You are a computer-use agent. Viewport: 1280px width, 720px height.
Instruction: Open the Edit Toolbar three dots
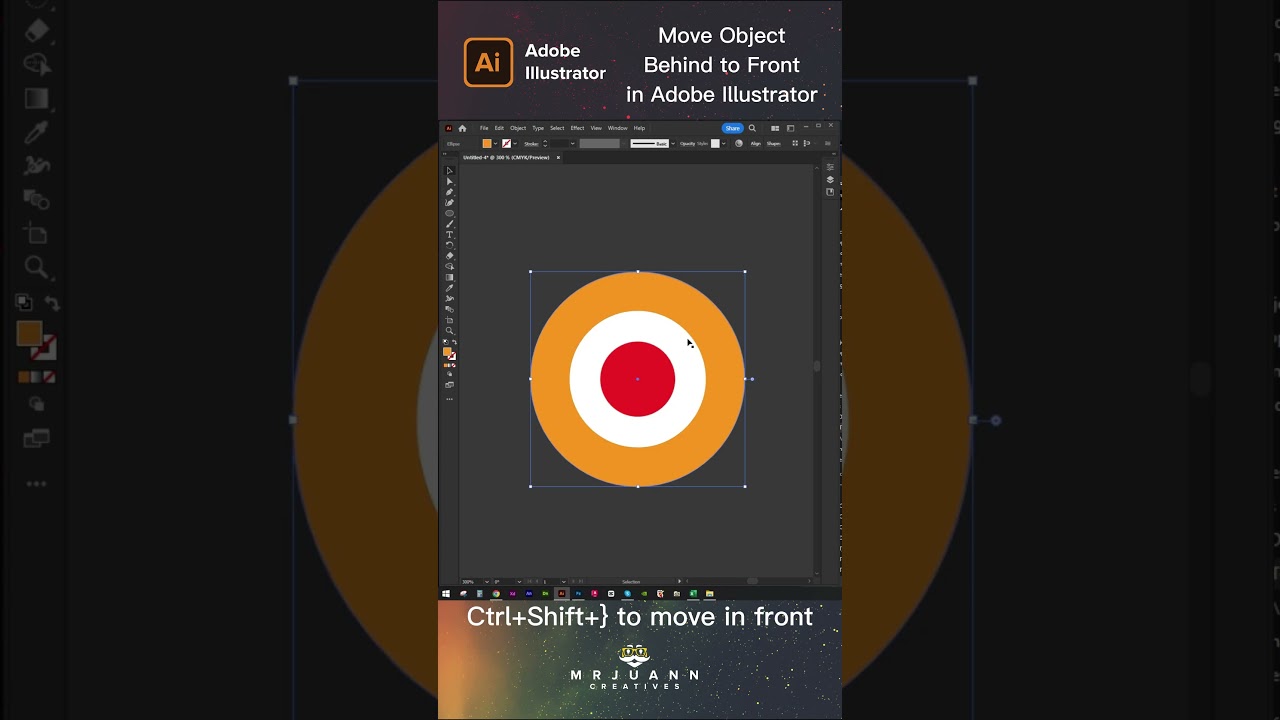[449, 399]
